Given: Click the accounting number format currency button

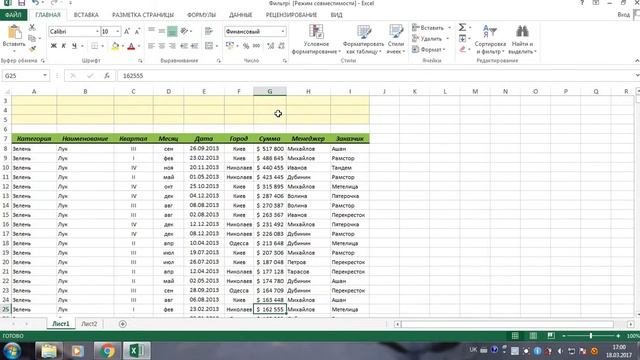Looking at the screenshot, I should click(x=230, y=46).
